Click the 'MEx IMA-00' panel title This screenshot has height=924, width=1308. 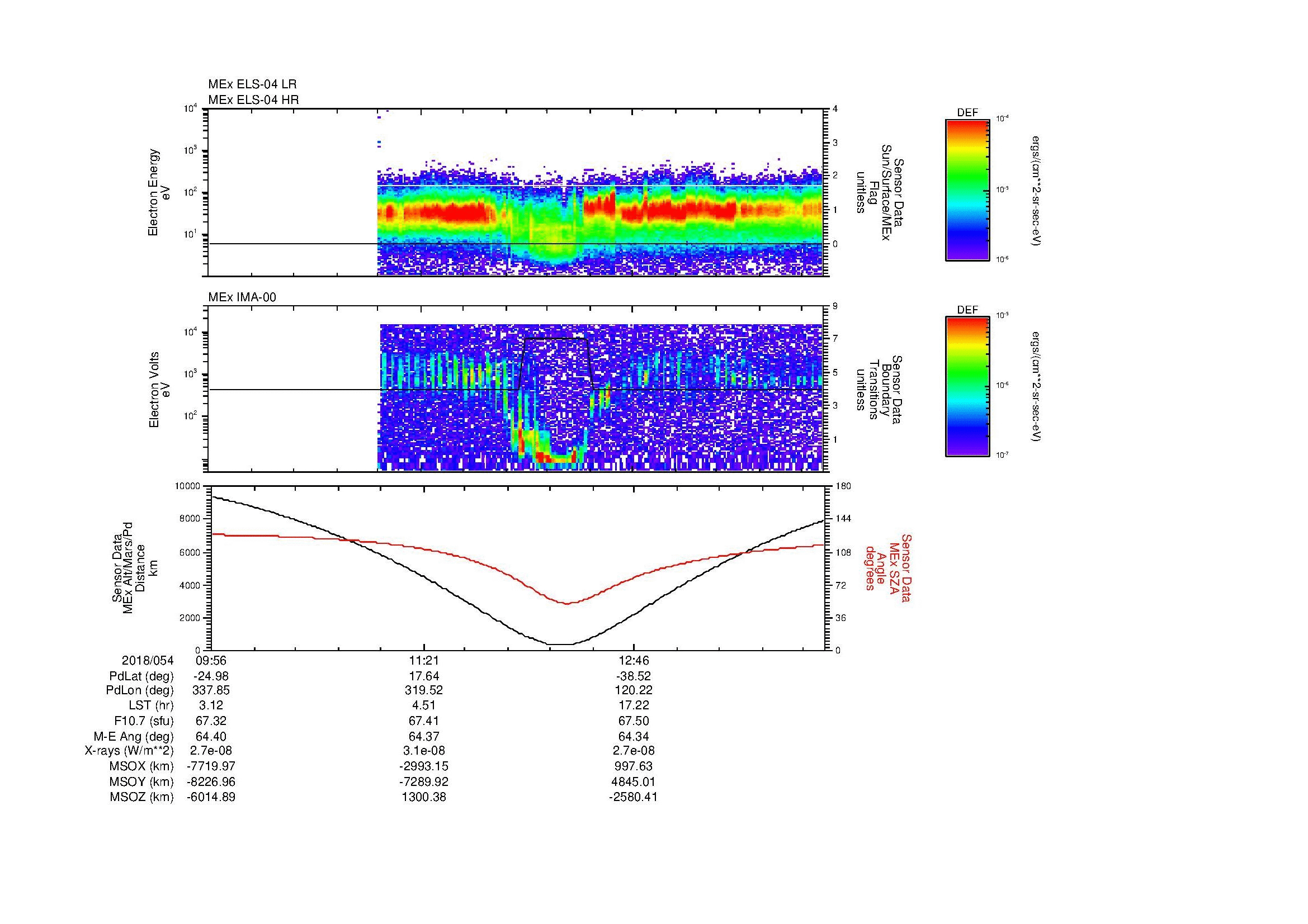[242, 297]
